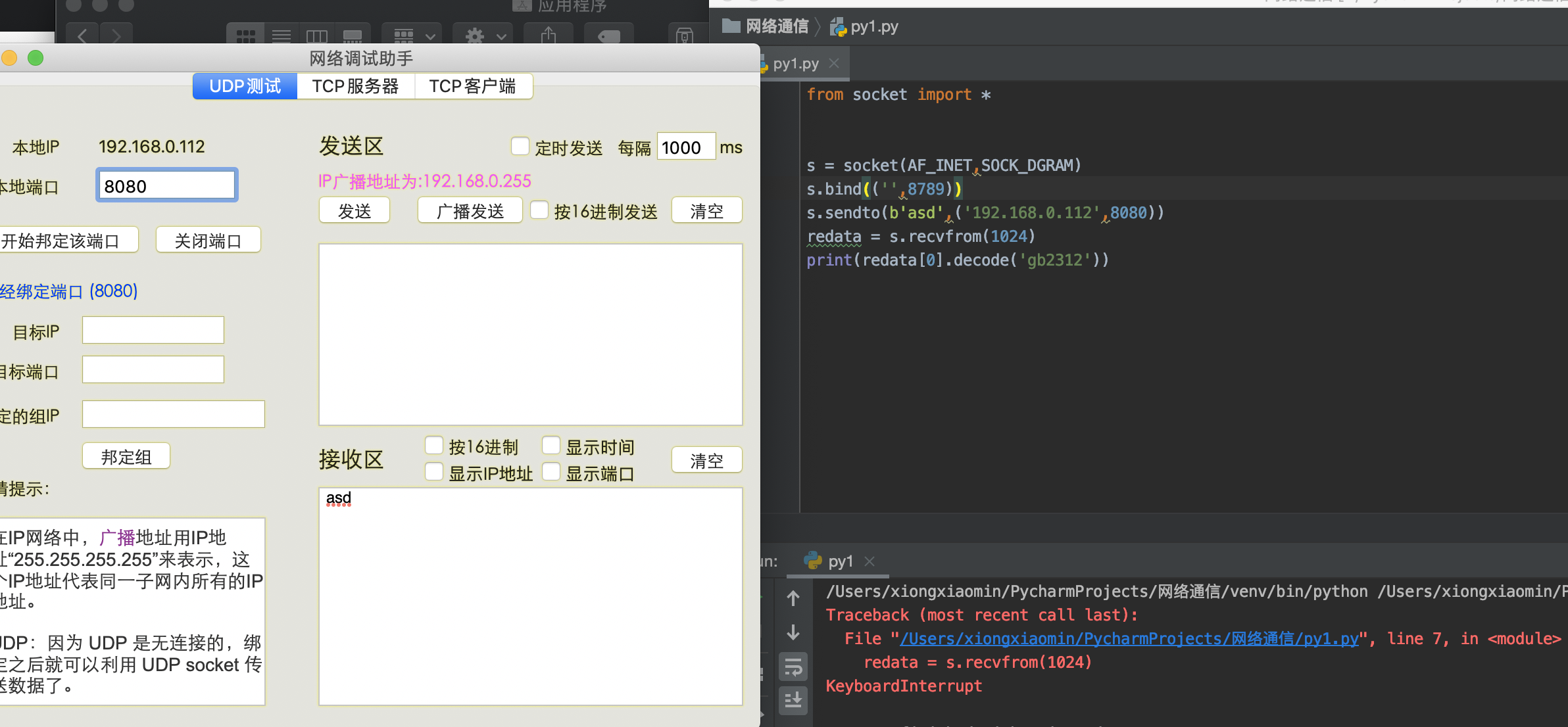Switch Finder to gallery view
The width and height of the screenshot is (1568, 727).
353,36
